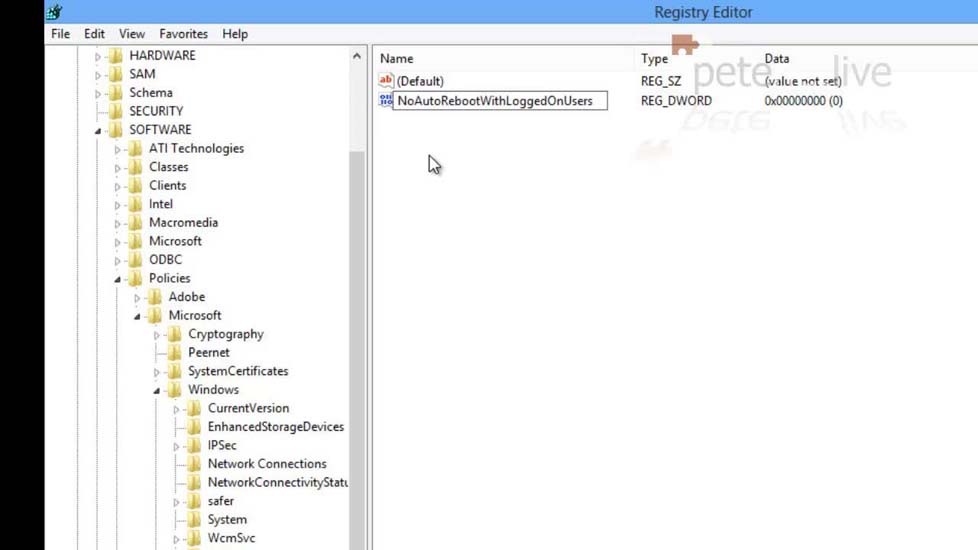Expand the Classes key

(117, 168)
